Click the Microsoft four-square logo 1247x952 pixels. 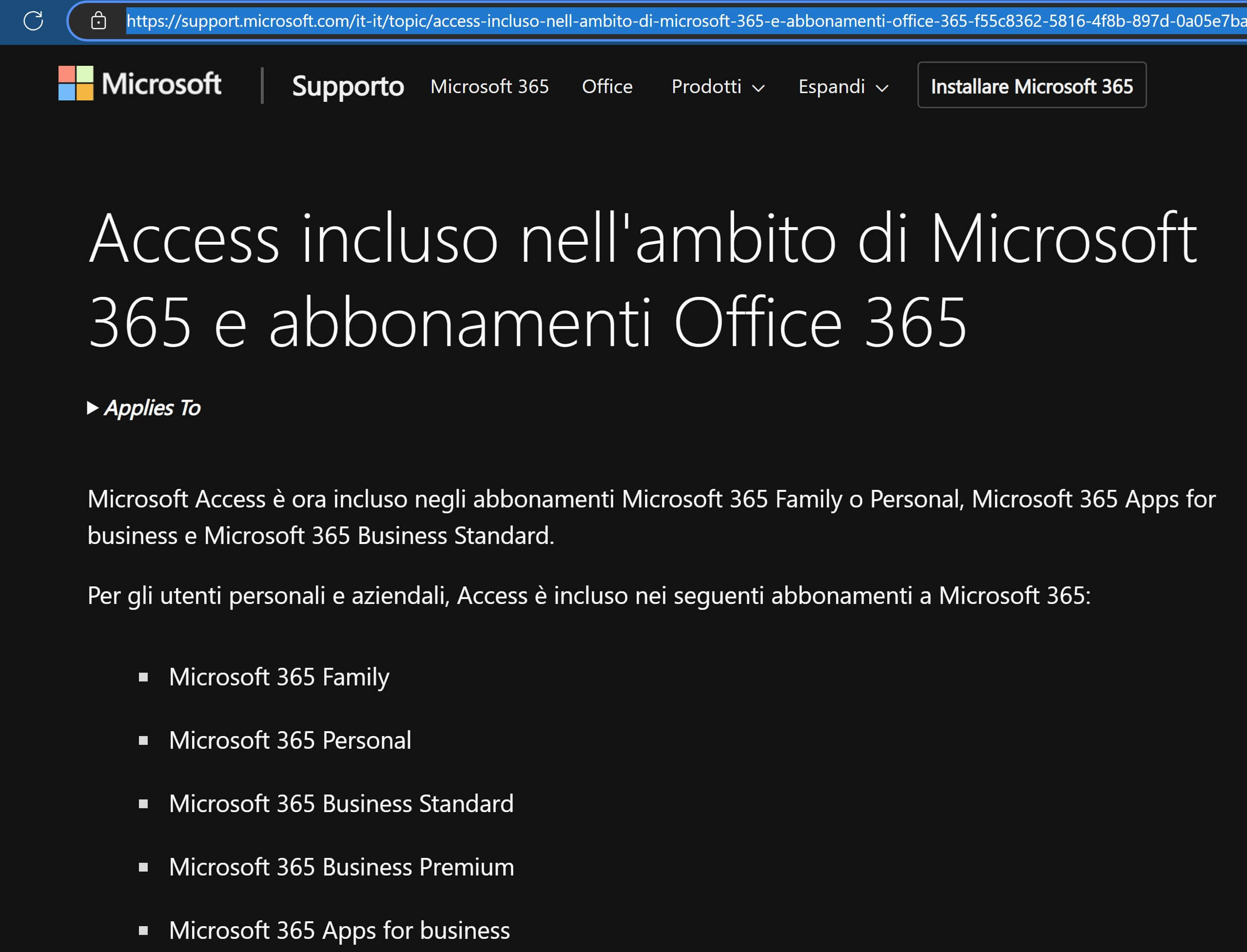pos(76,83)
